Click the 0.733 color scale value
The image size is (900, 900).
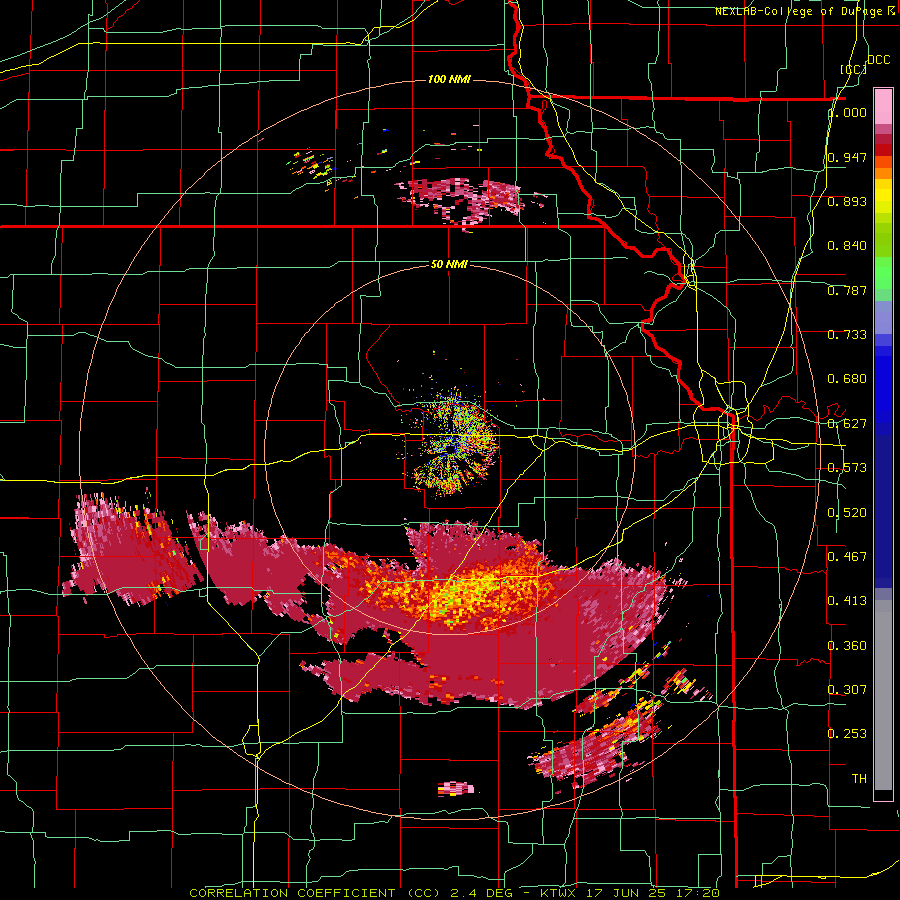(847, 335)
